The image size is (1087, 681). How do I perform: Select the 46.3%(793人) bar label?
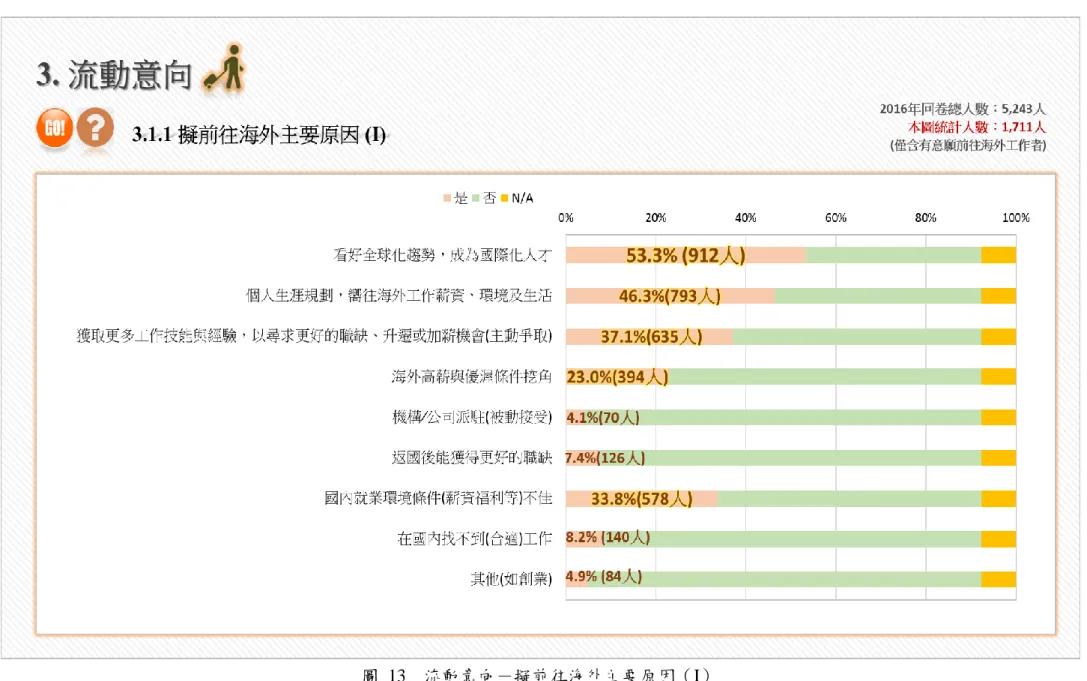[x=670, y=296]
